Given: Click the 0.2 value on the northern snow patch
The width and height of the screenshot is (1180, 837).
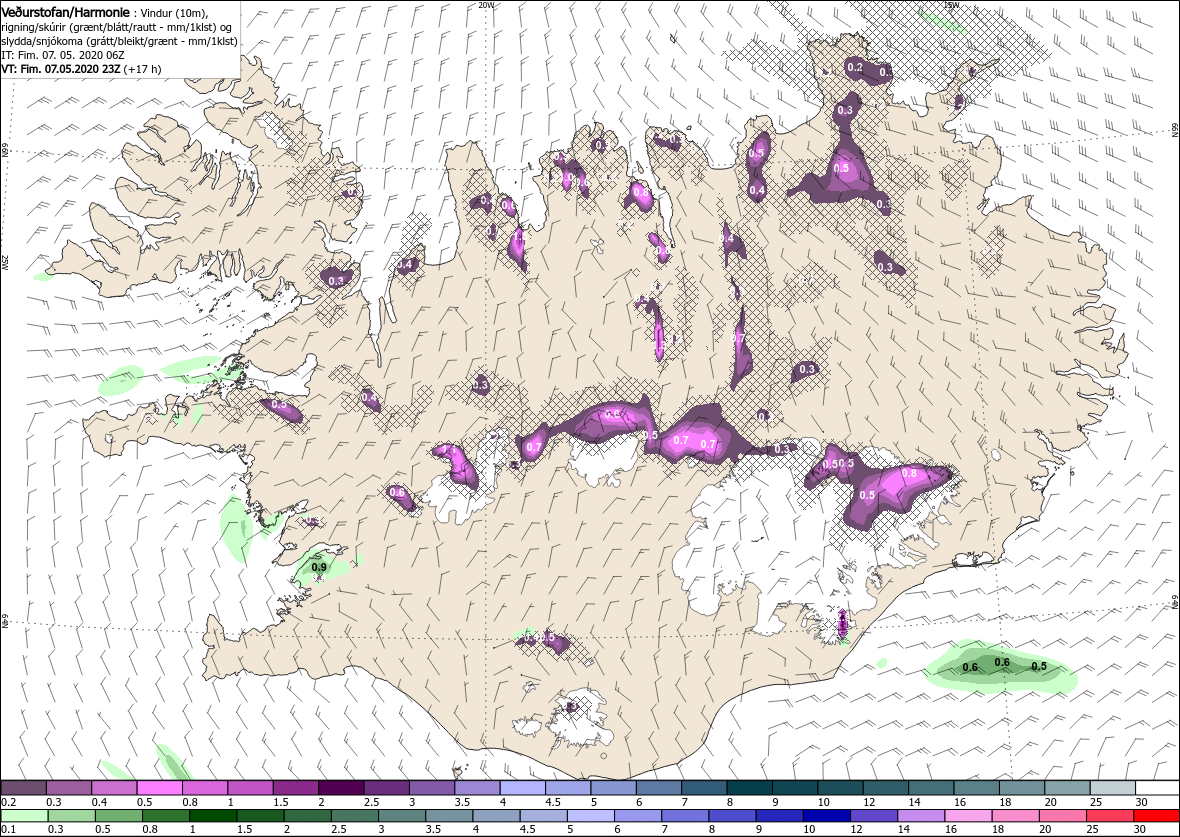Looking at the screenshot, I should click(855, 67).
